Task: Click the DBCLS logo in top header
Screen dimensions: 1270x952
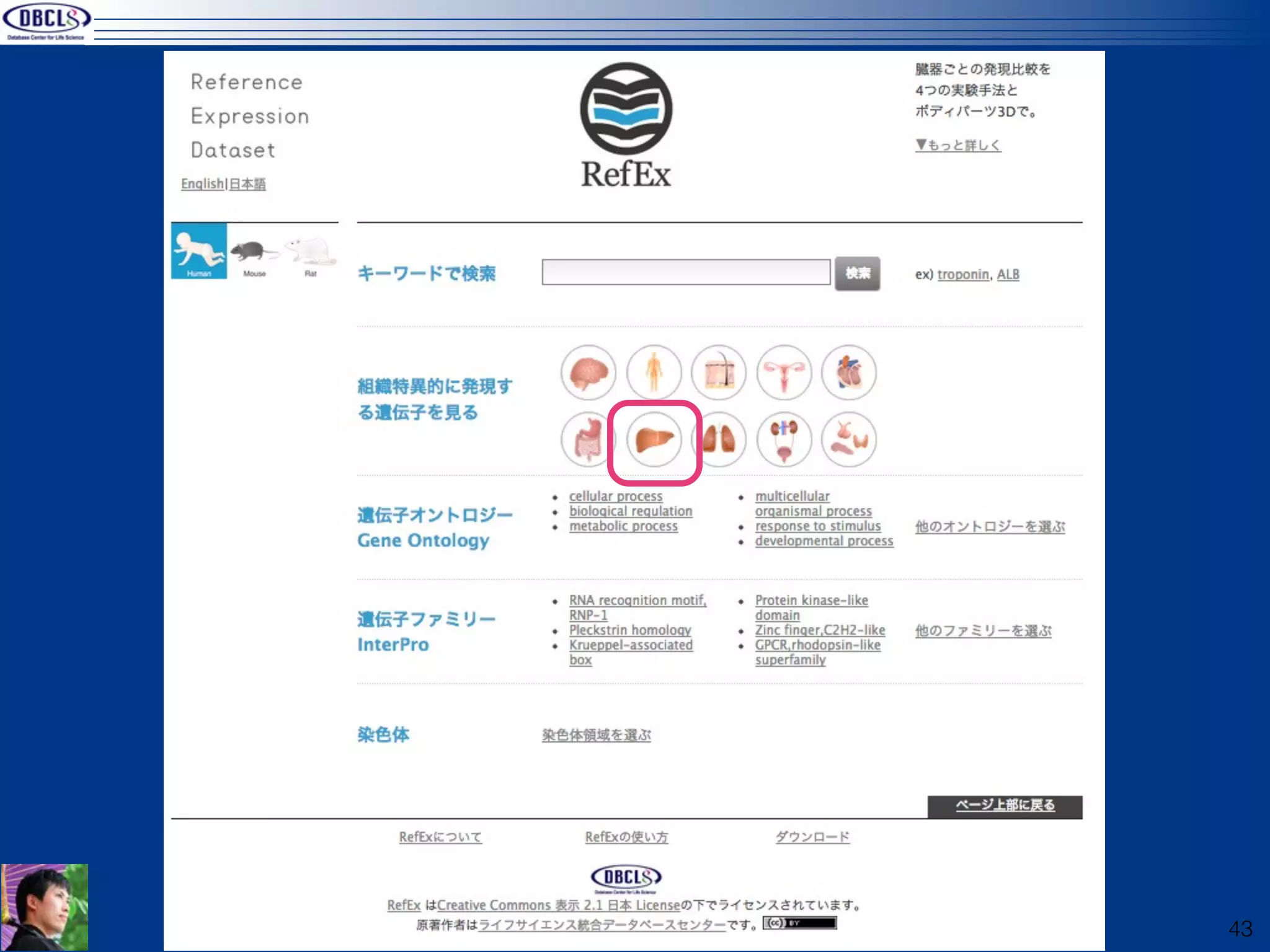Action: click(x=47, y=22)
